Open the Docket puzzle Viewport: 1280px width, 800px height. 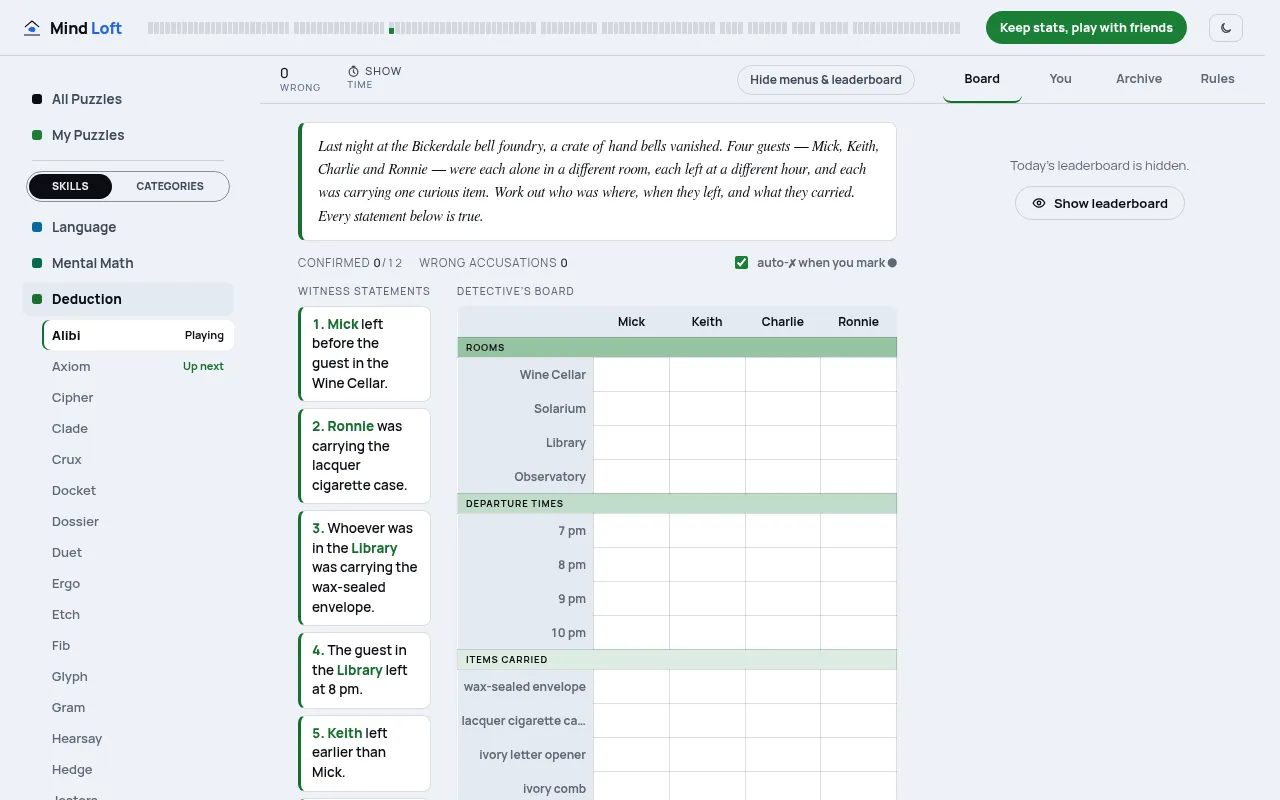pyautogui.click(x=138, y=491)
